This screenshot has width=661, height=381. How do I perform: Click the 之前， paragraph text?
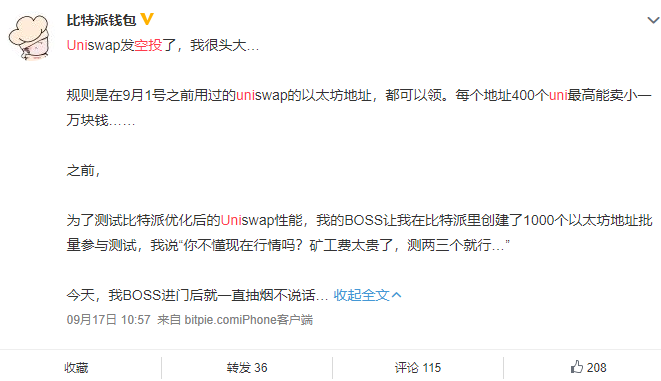click(x=83, y=170)
